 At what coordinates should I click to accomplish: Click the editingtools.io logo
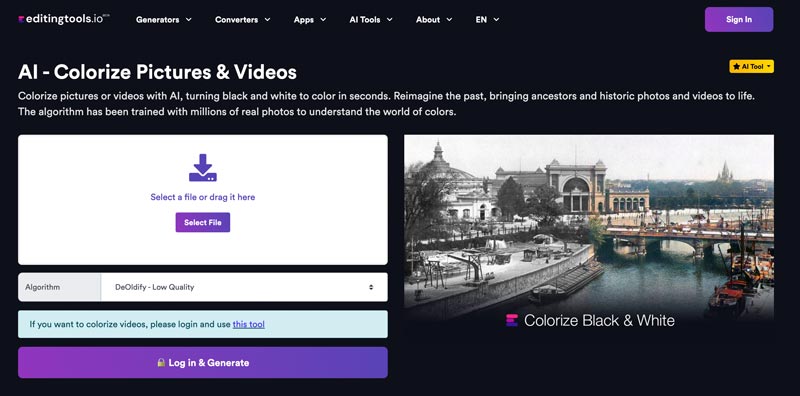(64, 19)
